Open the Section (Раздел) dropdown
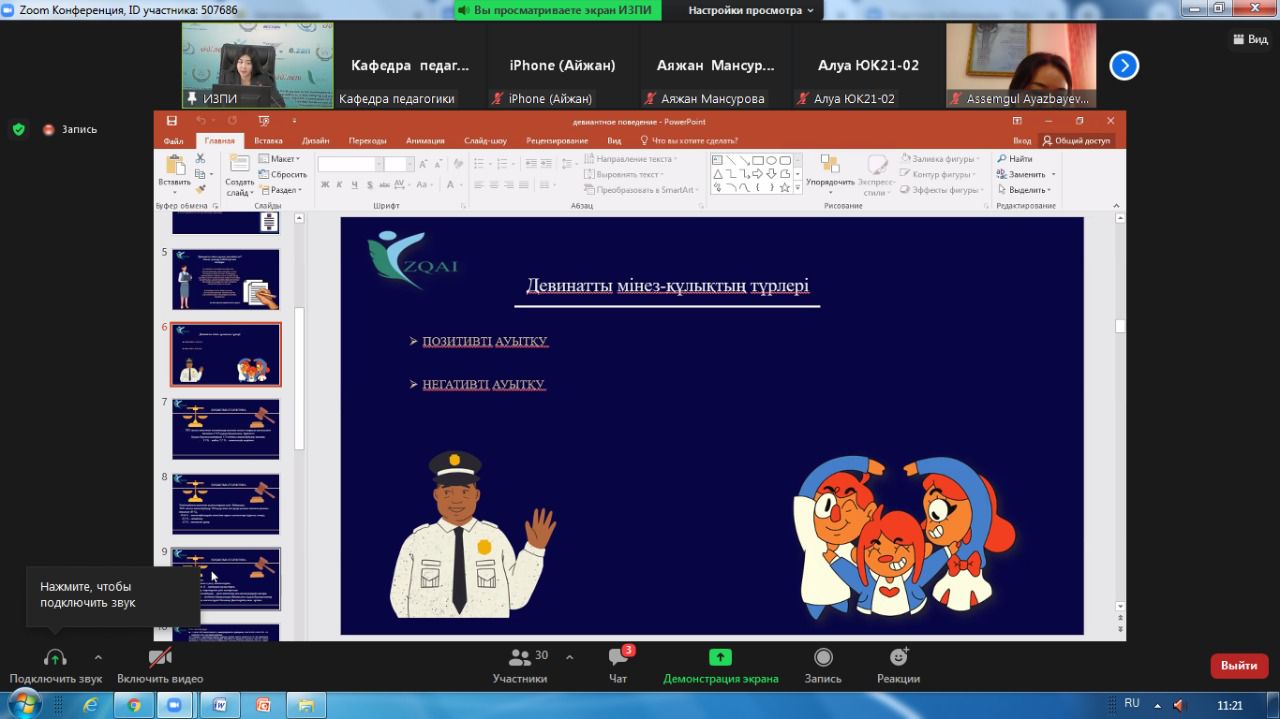 click(x=279, y=190)
